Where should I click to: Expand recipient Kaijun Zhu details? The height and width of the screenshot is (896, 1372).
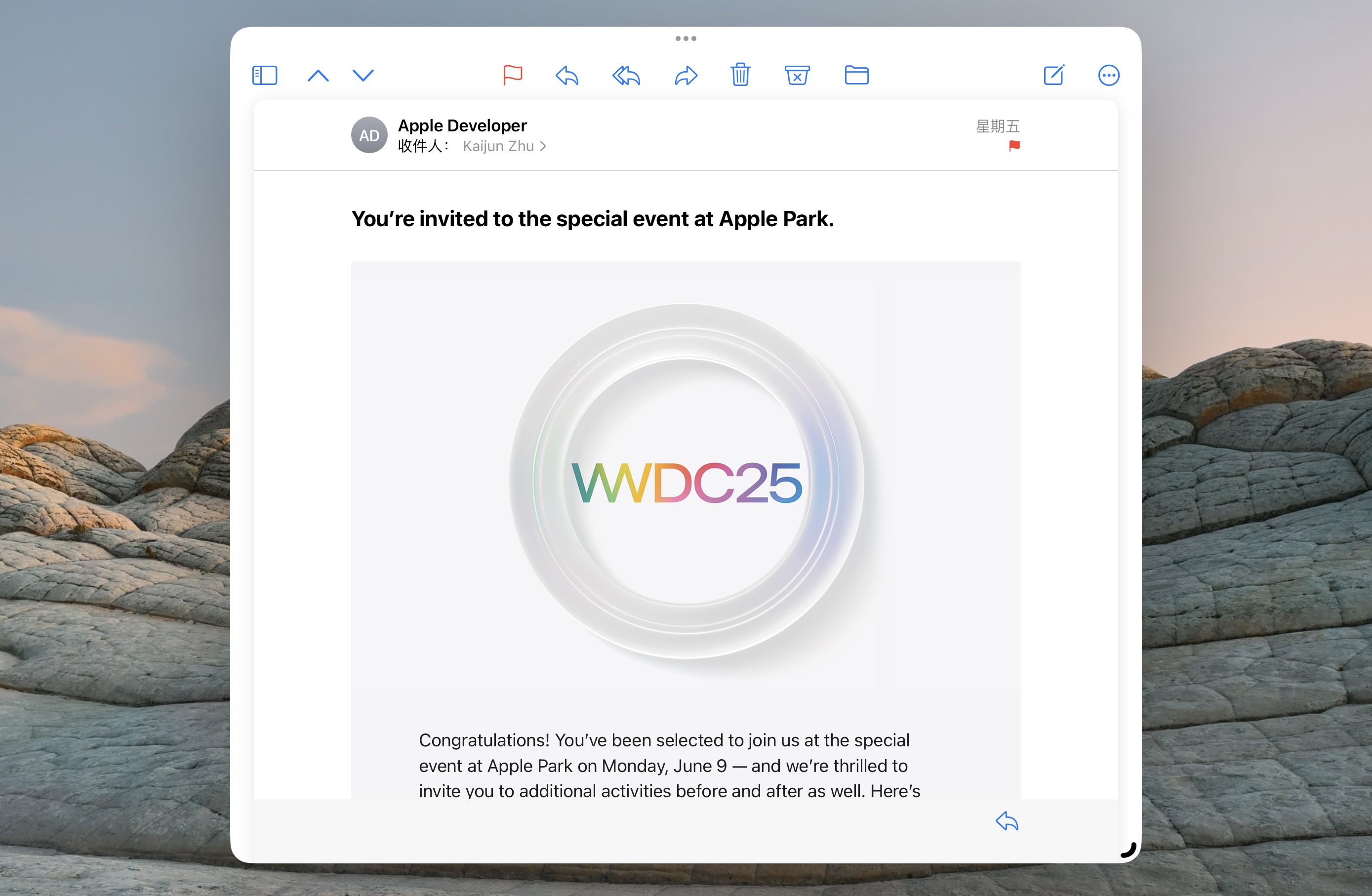point(504,146)
